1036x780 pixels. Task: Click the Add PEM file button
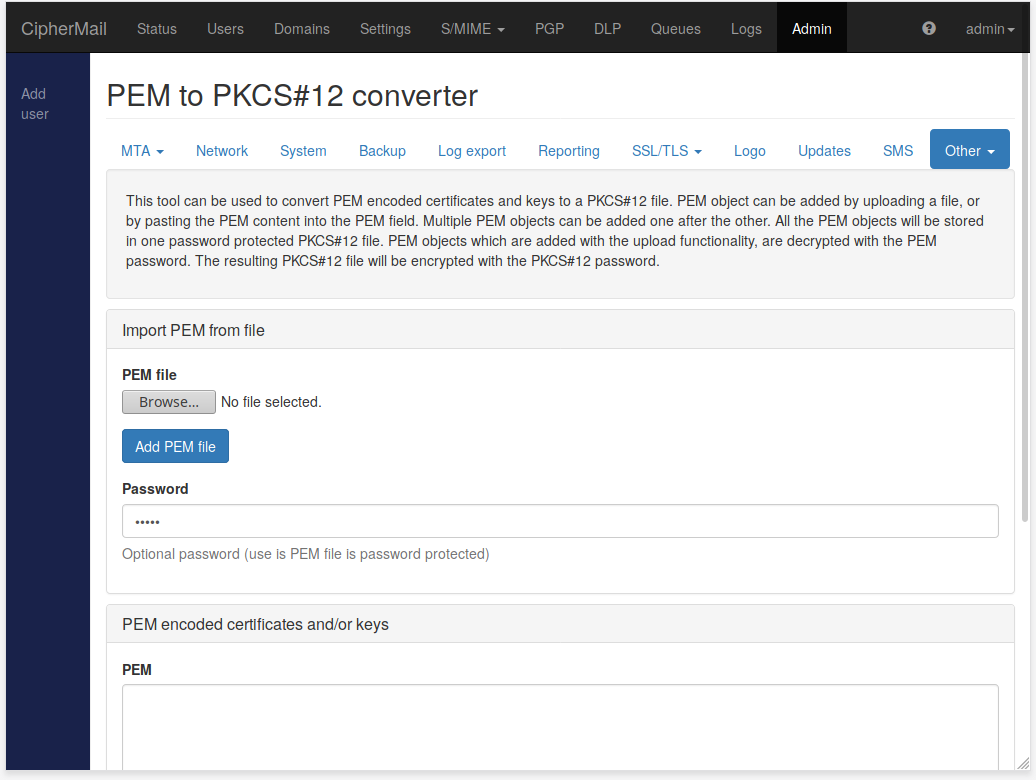[175, 446]
